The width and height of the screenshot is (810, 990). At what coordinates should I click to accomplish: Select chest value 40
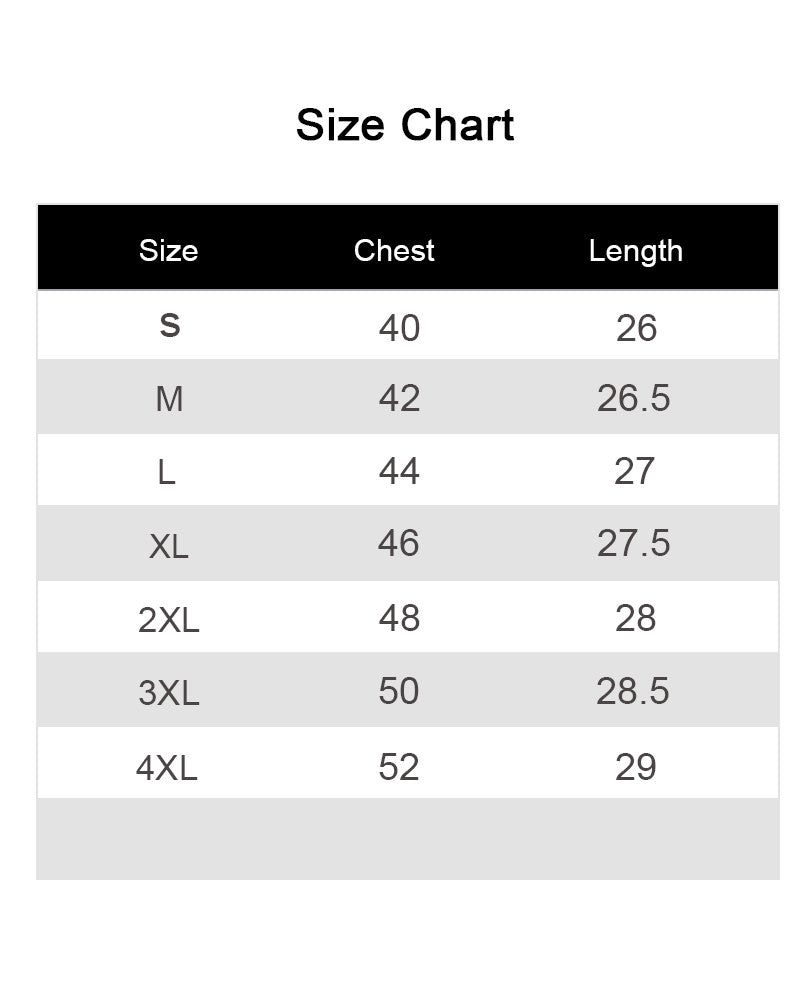(x=399, y=328)
